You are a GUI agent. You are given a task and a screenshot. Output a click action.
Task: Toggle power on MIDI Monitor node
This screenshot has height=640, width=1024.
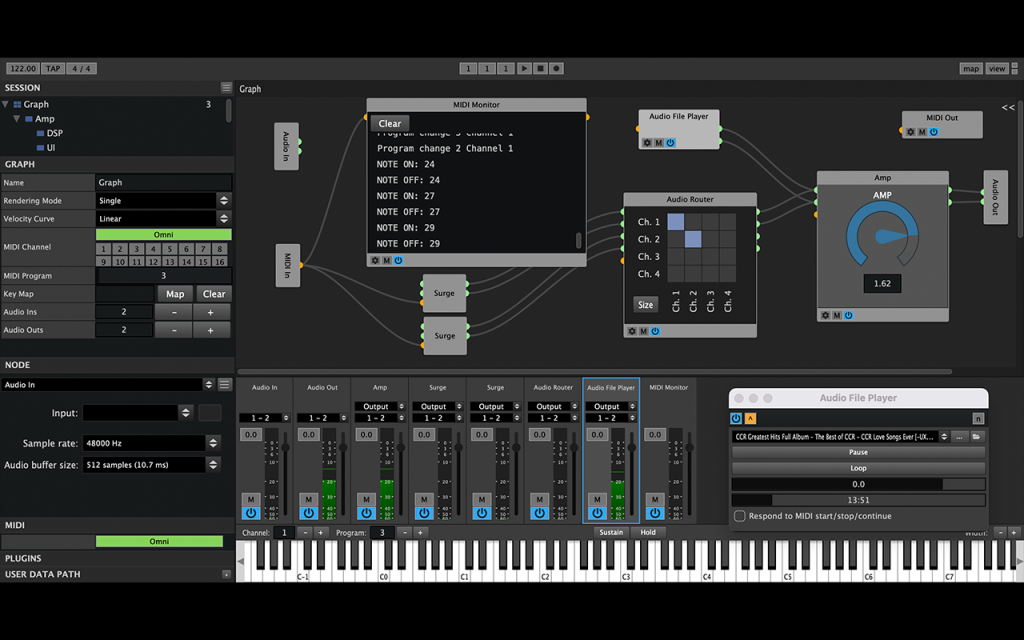coord(398,261)
